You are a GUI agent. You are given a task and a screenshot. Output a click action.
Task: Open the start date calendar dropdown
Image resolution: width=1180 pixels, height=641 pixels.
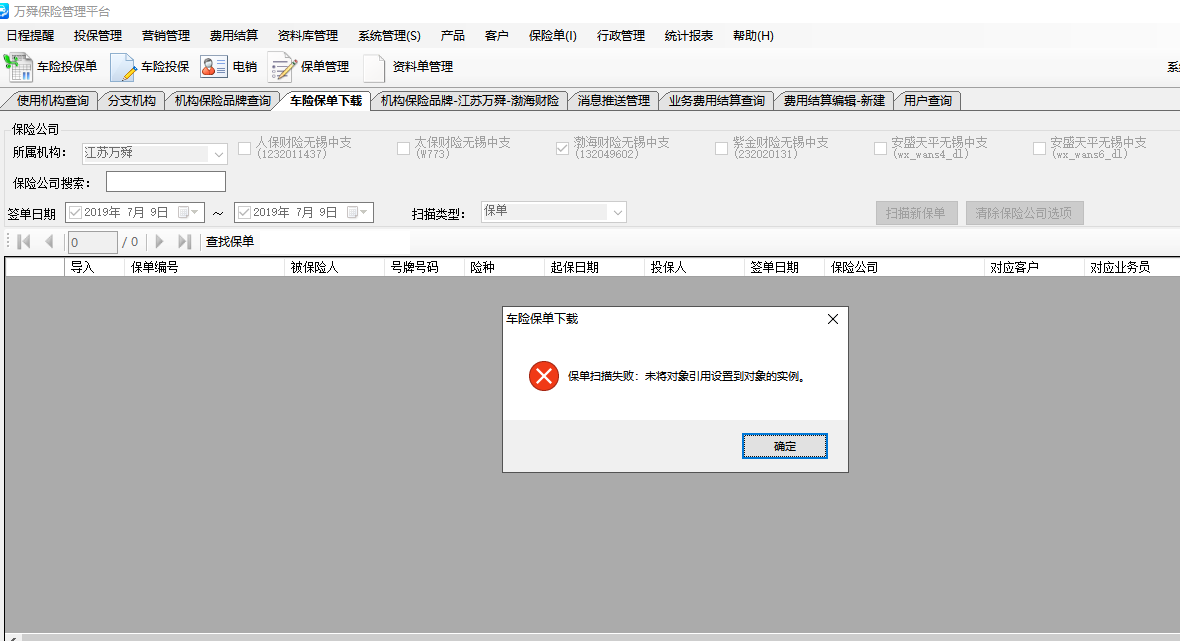[x=189, y=213]
